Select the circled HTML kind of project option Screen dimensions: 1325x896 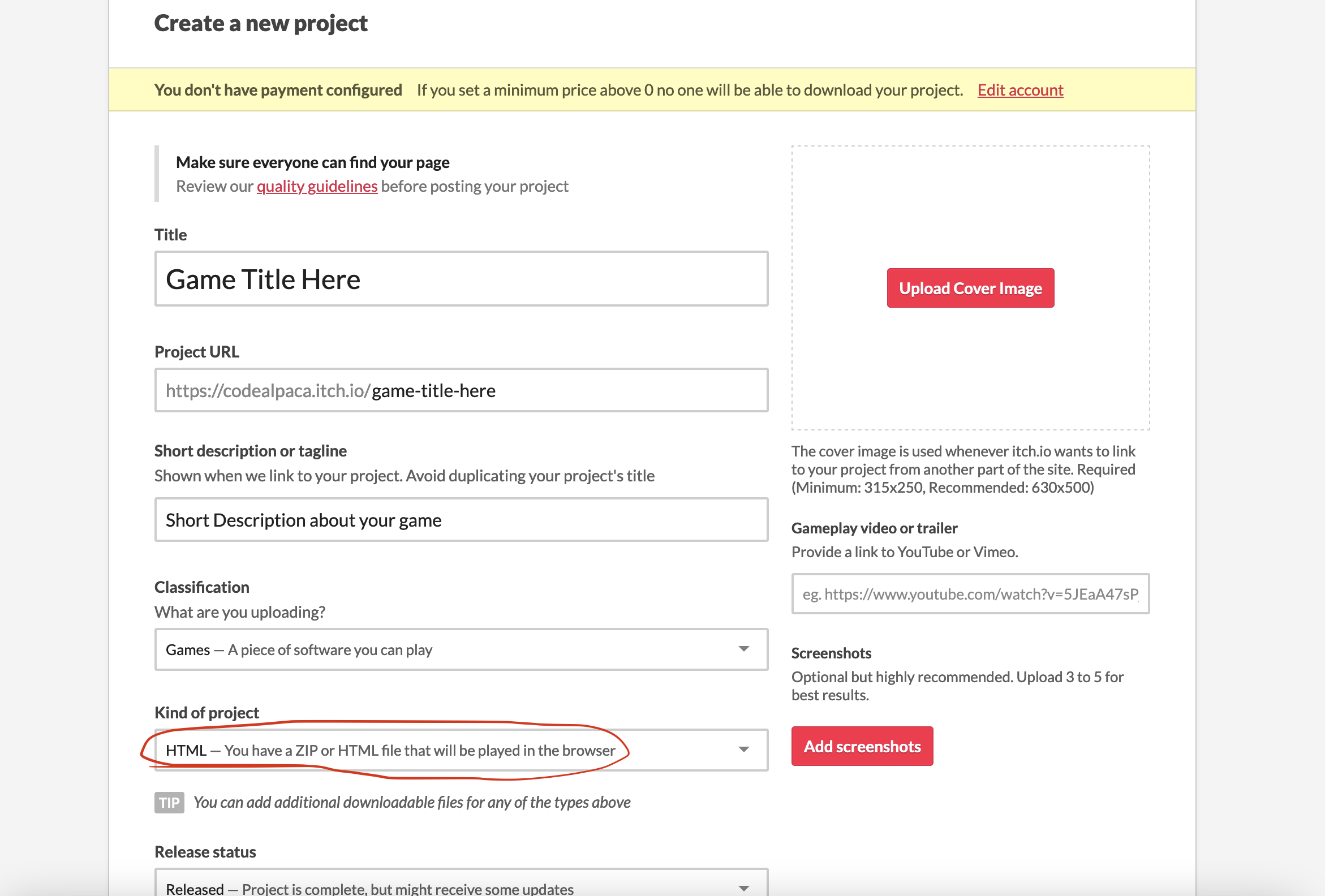click(389, 750)
